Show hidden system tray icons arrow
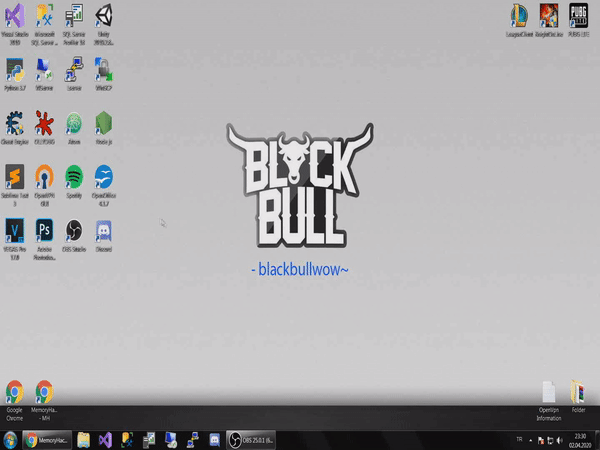 tap(530, 440)
